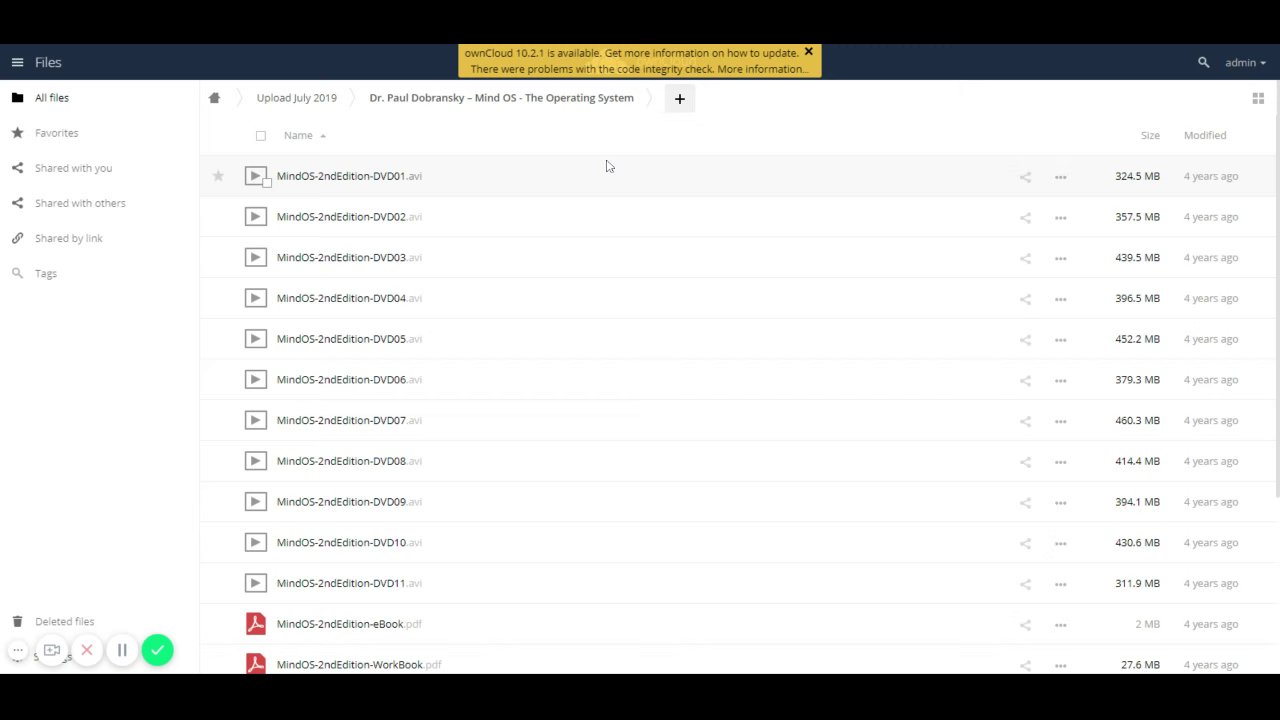This screenshot has width=1280, height=720.
Task: Tick the select all files checkbox
Action: click(260, 135)
